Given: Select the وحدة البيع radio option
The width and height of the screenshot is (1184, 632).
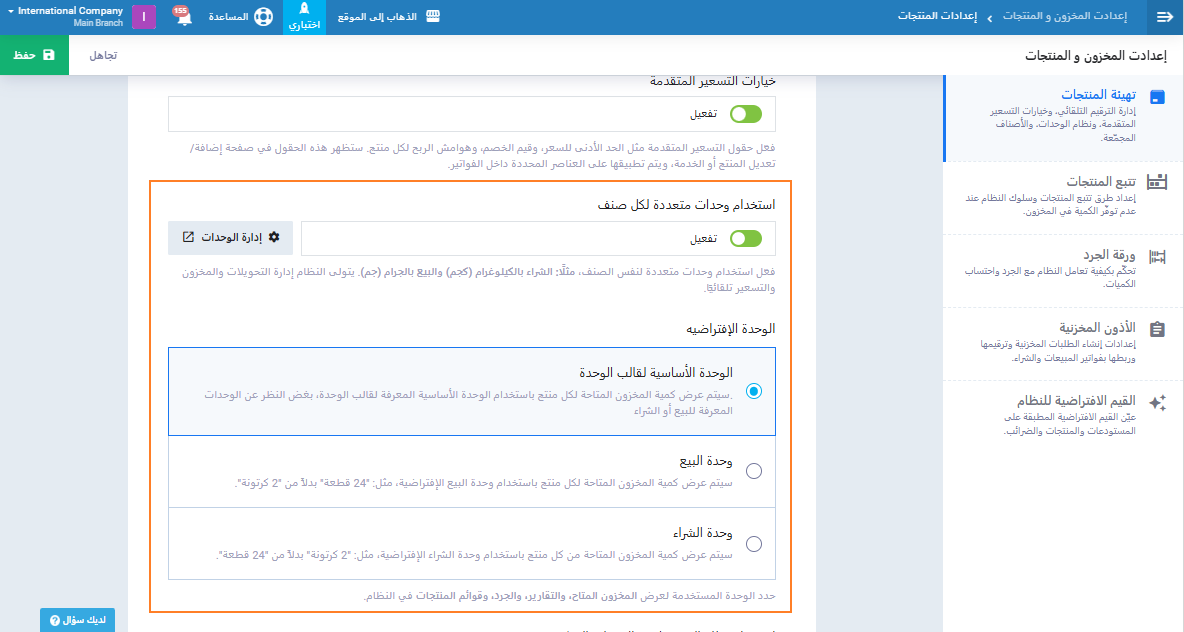Looking at the screenshot, I should pos(753,471).
